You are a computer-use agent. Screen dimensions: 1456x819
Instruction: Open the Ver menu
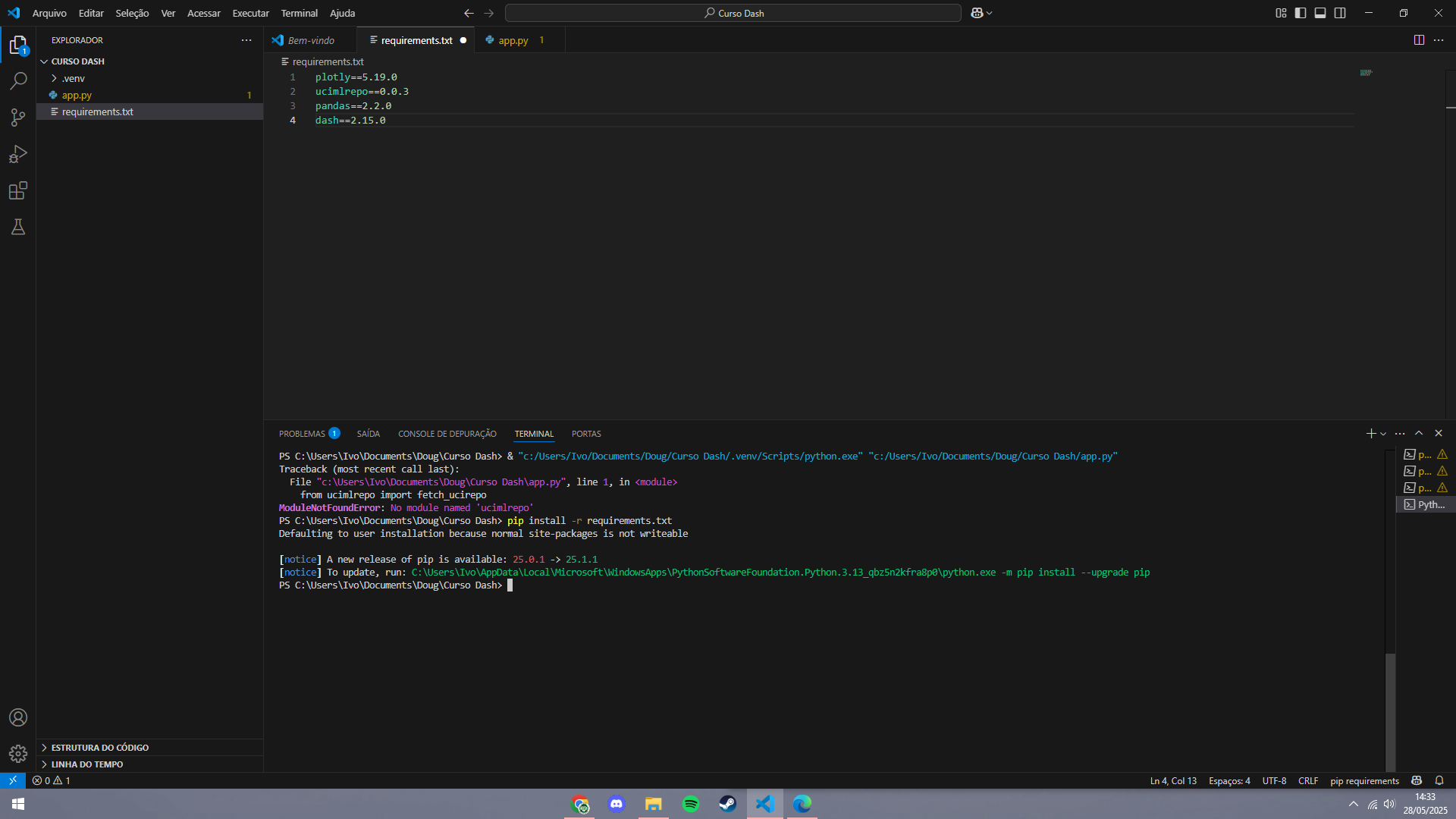coord(168,13)
